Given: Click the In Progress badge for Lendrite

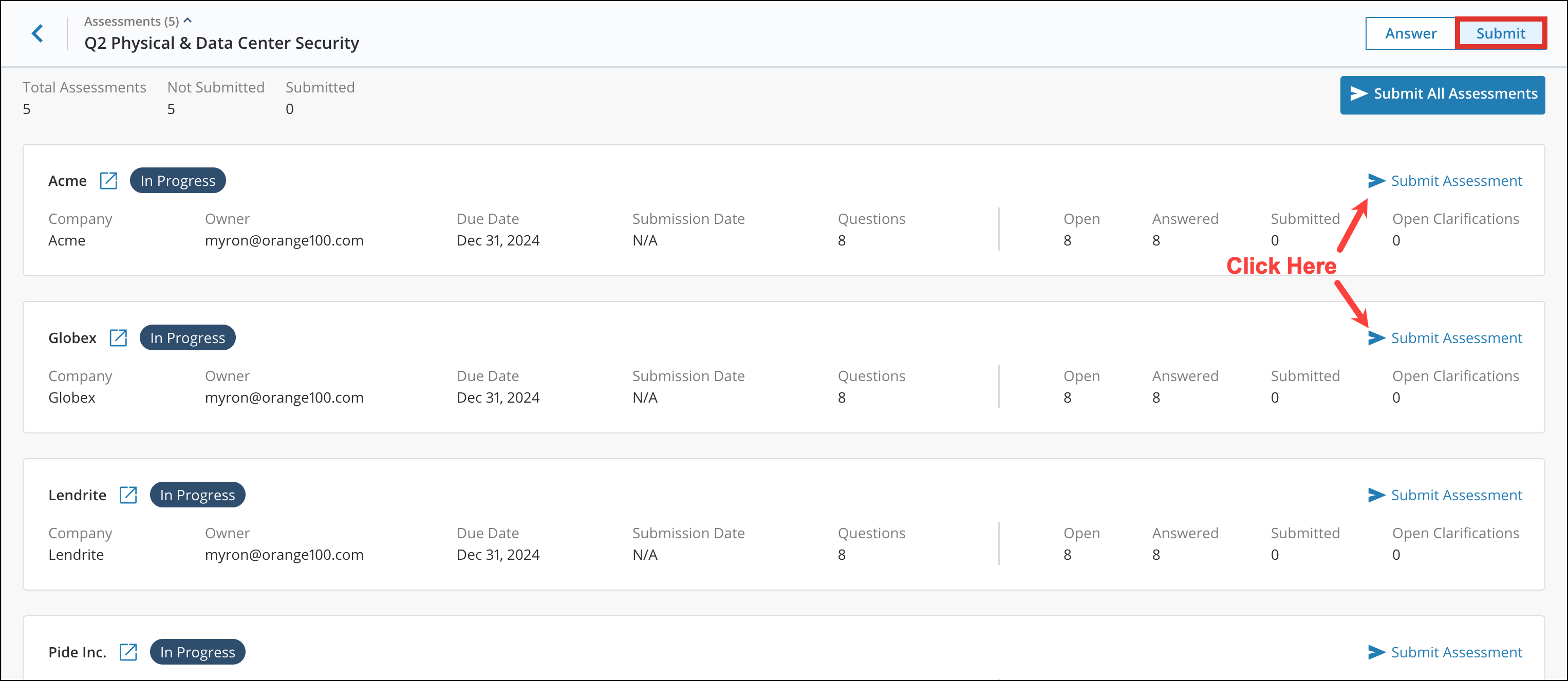Looking at the screenshot, I should 197,494.
